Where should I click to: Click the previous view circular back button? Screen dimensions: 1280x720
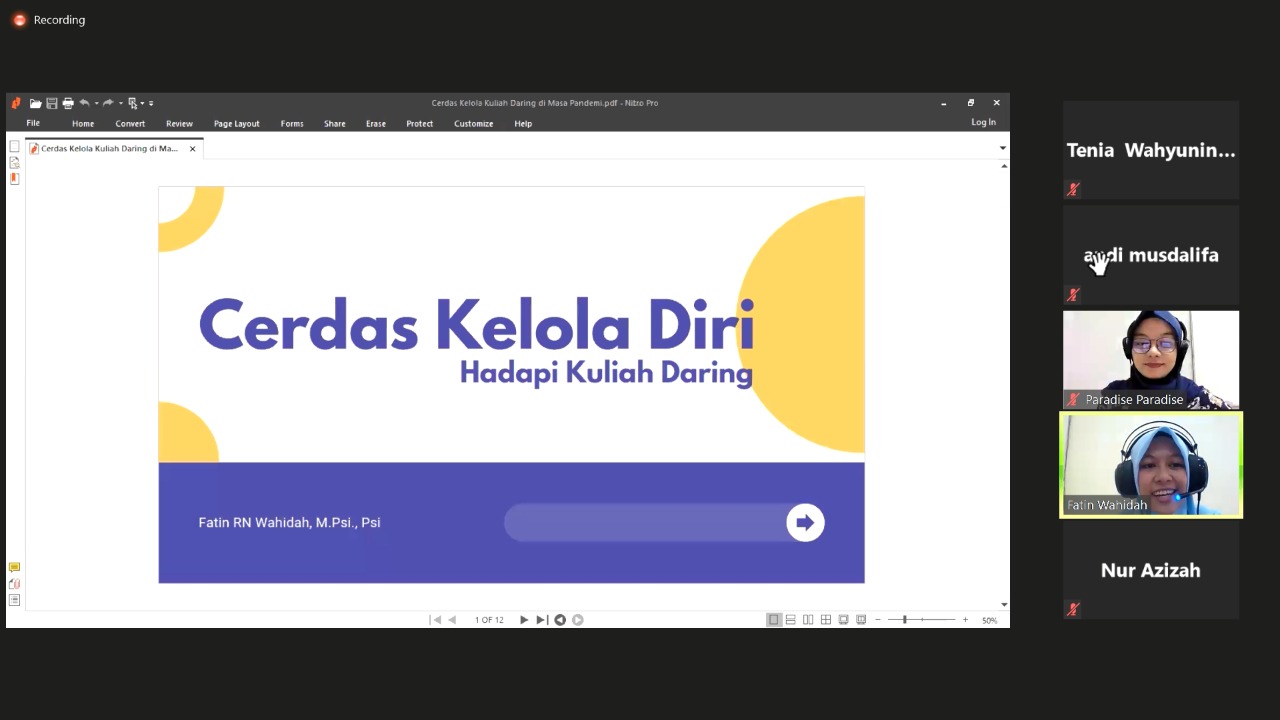coord(560,620)
